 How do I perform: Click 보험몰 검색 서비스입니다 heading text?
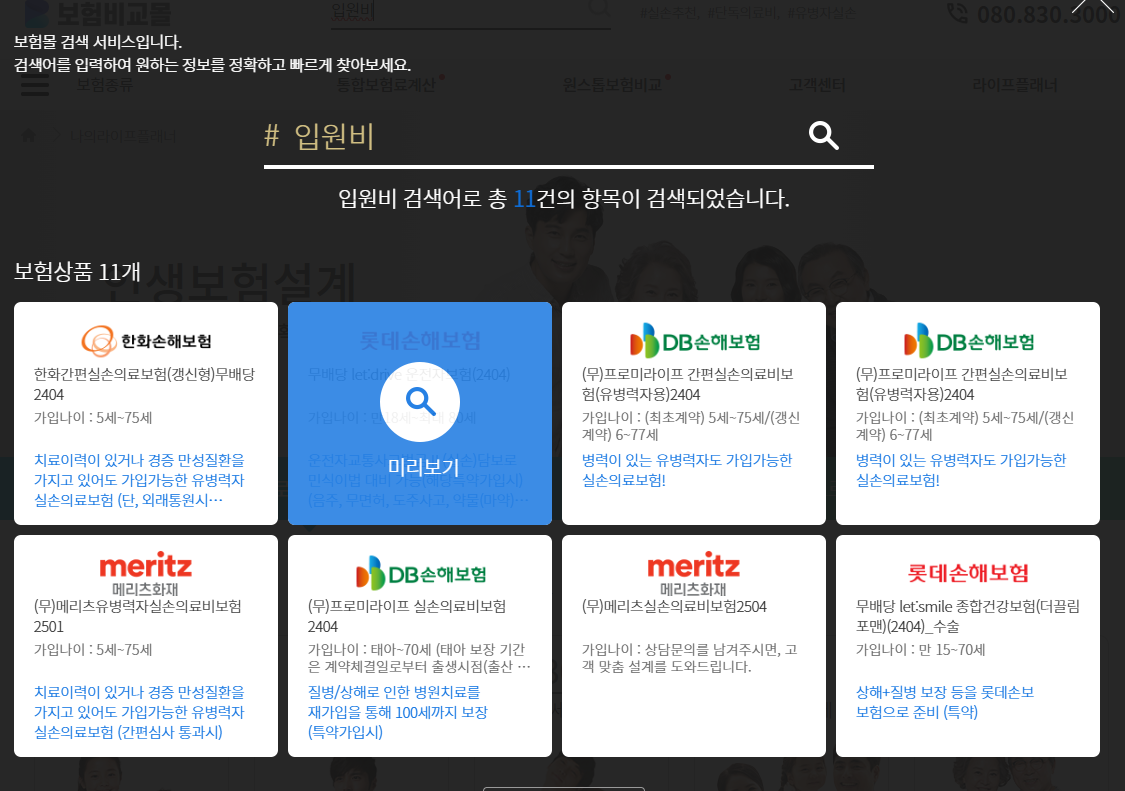pyautogui.click(x=98, y=42)
